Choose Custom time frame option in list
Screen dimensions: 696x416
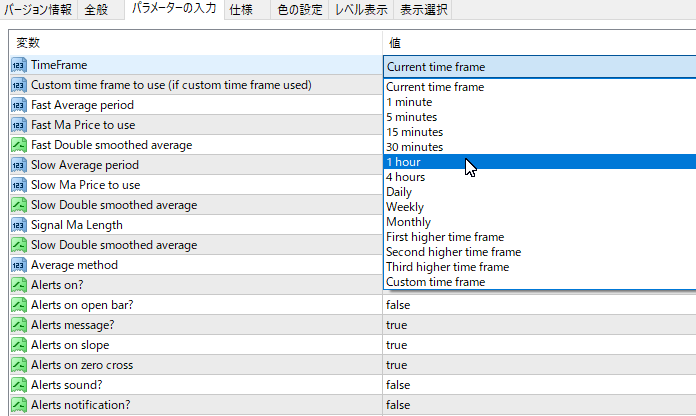point(435,282)
